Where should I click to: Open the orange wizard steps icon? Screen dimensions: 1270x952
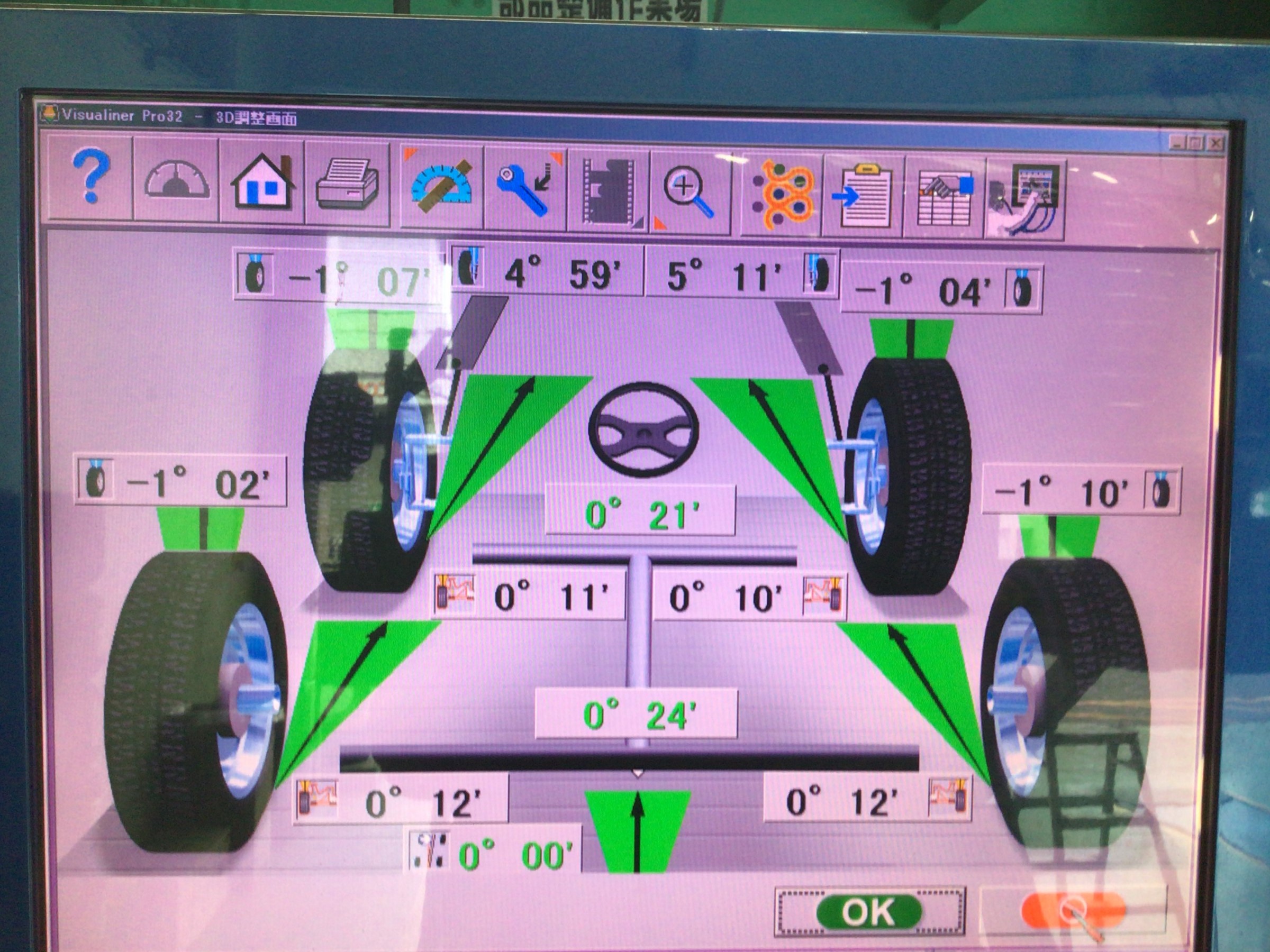point(783,195)
